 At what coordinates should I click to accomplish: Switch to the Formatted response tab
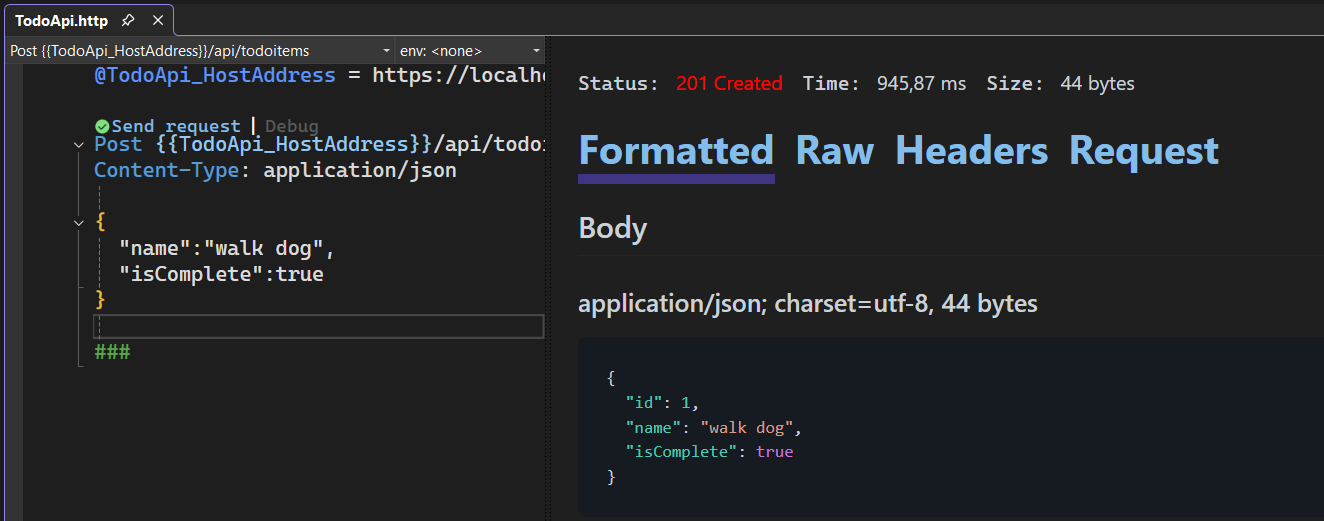coord(676,151)
